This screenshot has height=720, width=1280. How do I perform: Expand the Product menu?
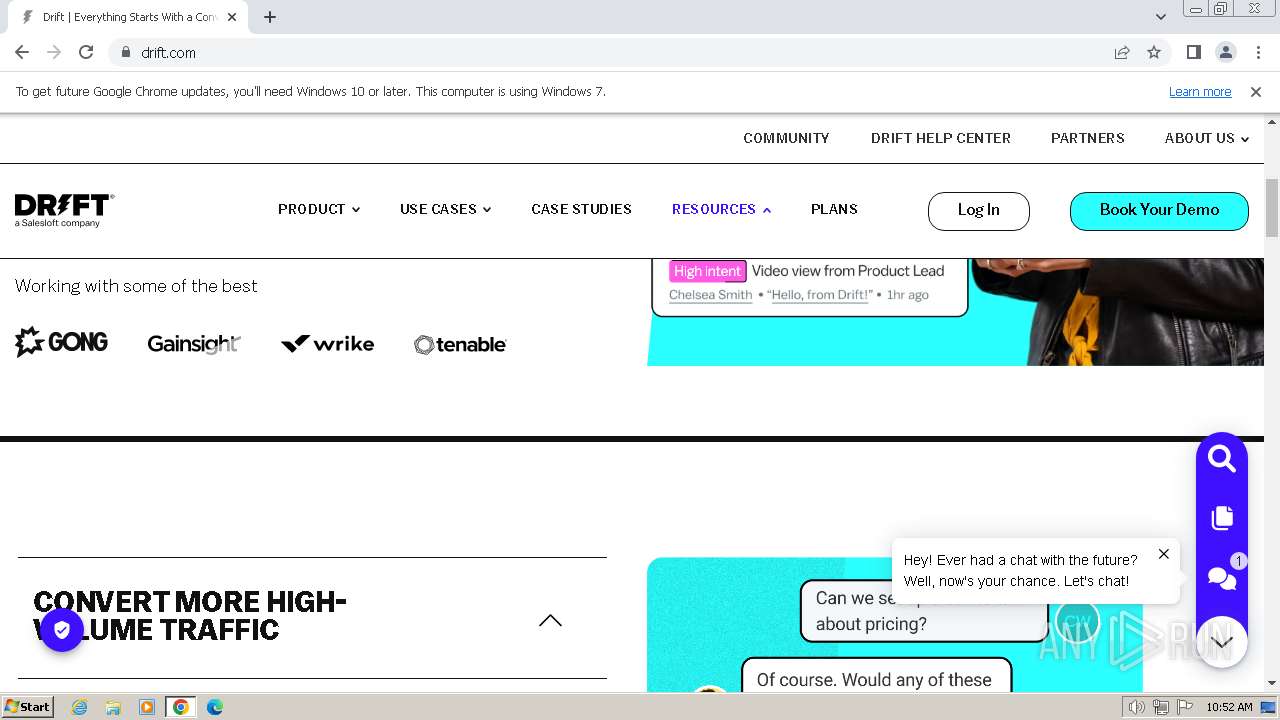319,209
